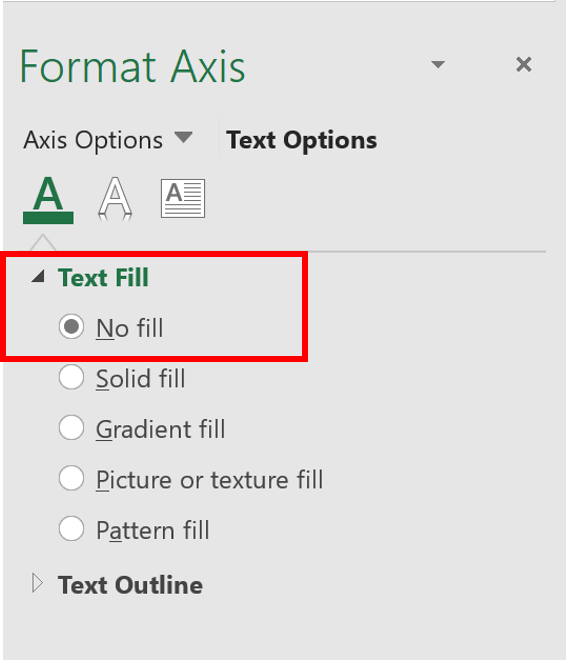Click the Format Axis pane title
This screenshot has height=660, width=566.
[133, 66]
